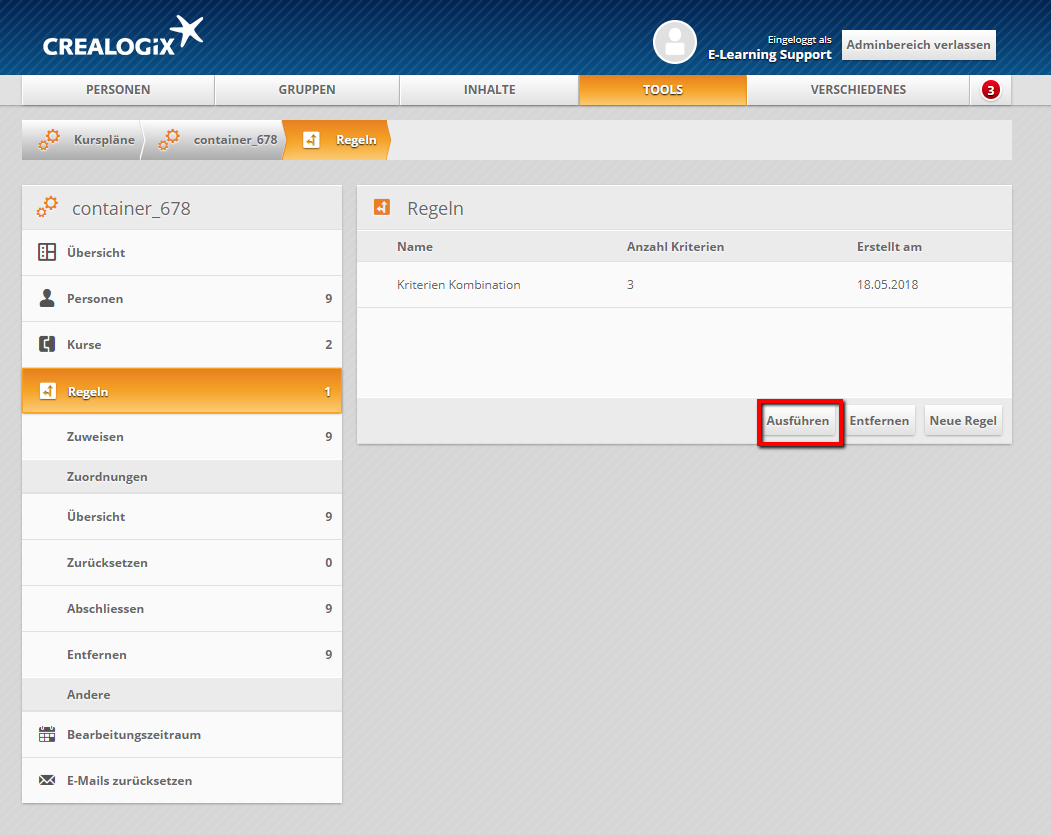Viewport: 1051px width, 835px height.
Task: Click the user avatar icon
Action: click(x=674, y=42)
